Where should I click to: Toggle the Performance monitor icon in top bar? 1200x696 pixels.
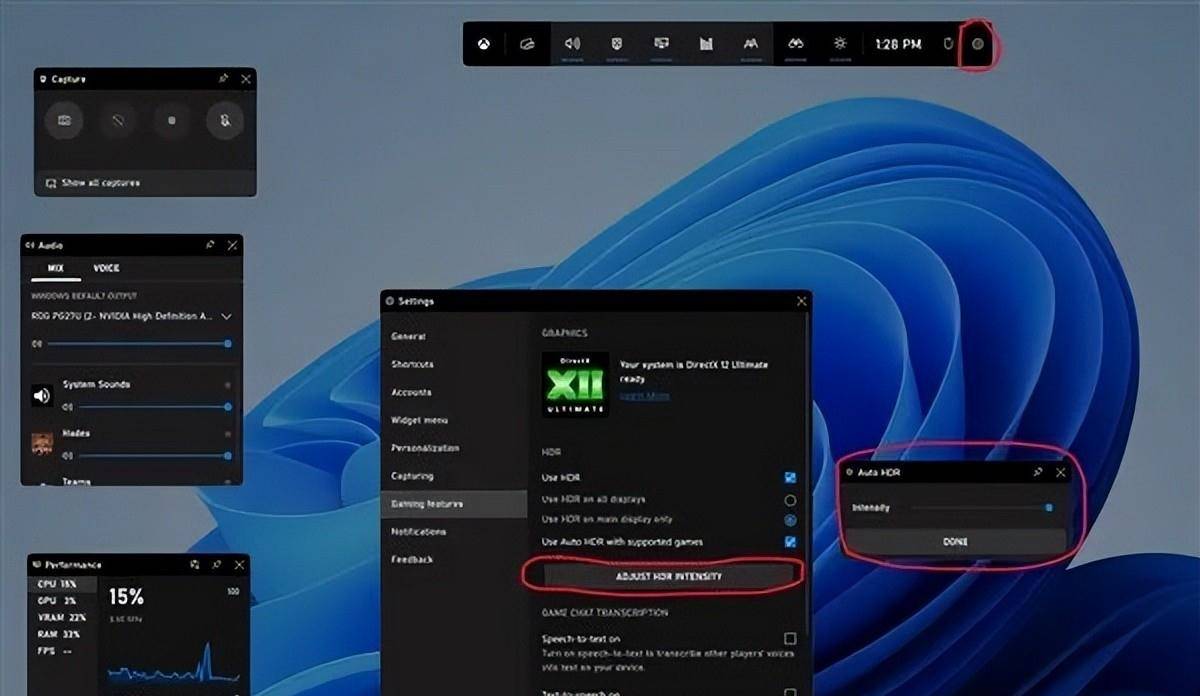coord(661,44)
